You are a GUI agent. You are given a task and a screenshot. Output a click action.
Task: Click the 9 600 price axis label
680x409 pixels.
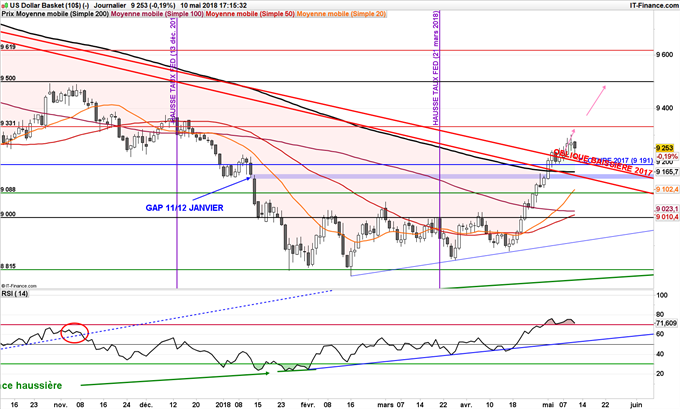[x=664, y=55]
